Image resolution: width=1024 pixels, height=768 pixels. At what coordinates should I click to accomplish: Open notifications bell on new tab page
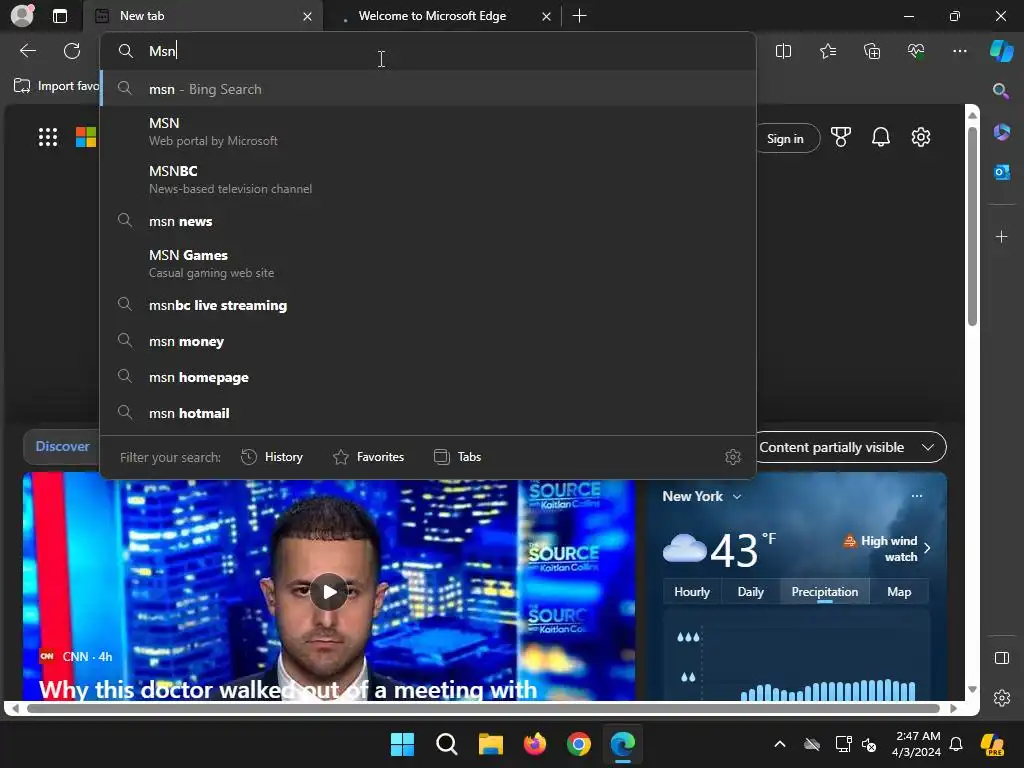point(880,137)
